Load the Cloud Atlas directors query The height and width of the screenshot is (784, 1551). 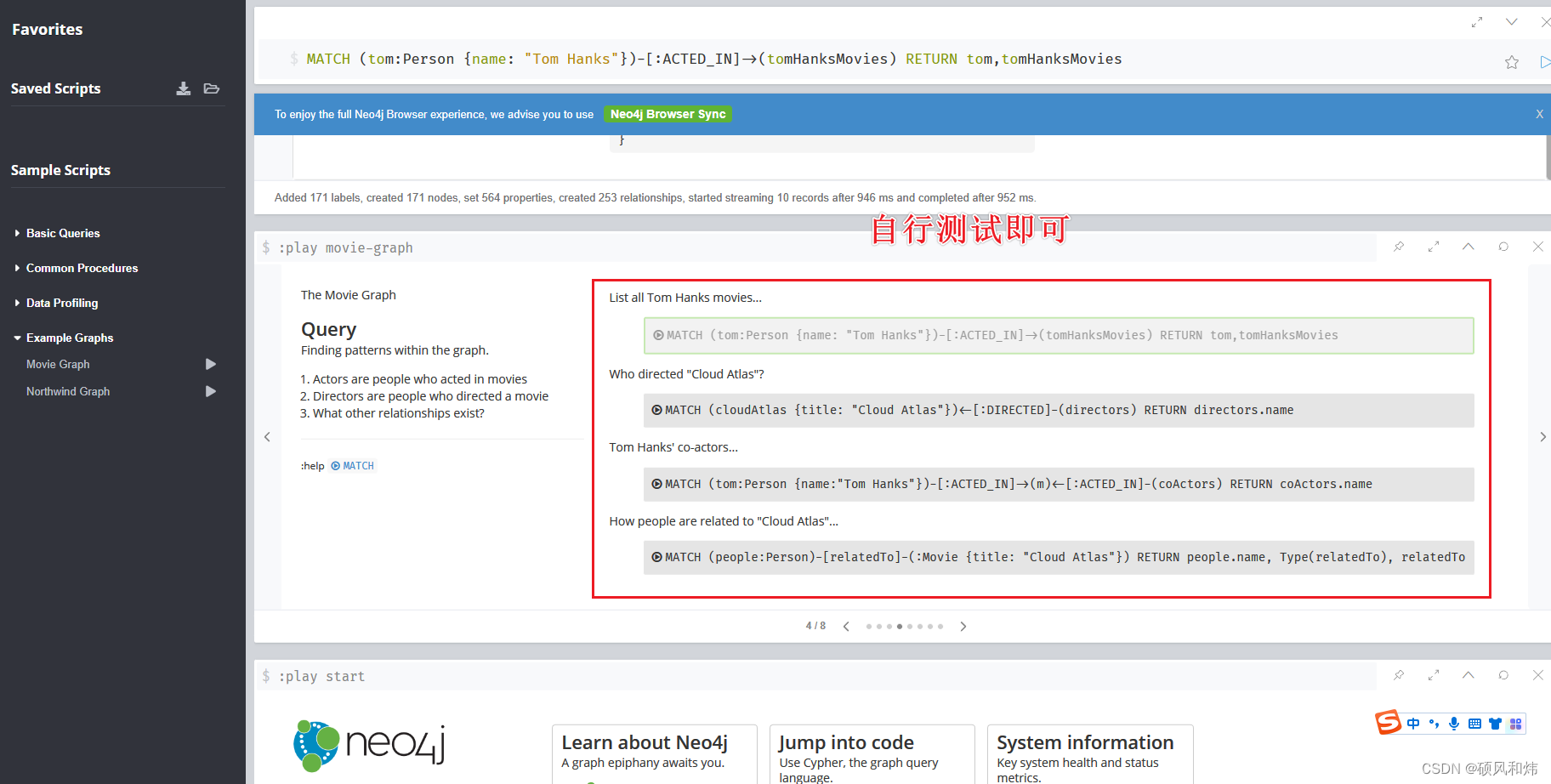click(x=1059, y=410)
